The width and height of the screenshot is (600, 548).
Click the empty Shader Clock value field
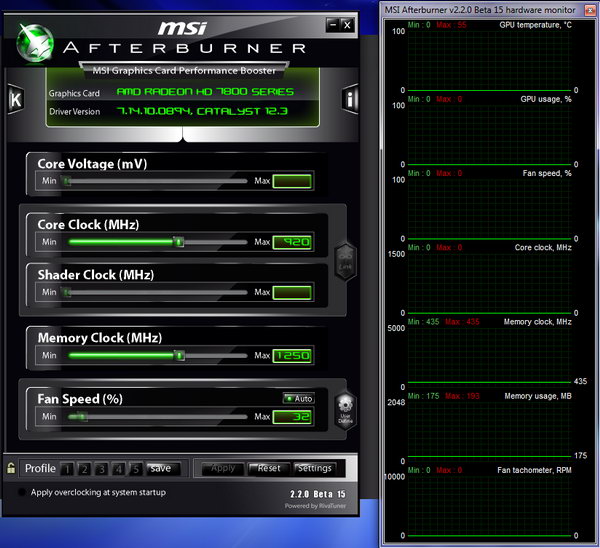pyautogui.click(x=292, y=293)
